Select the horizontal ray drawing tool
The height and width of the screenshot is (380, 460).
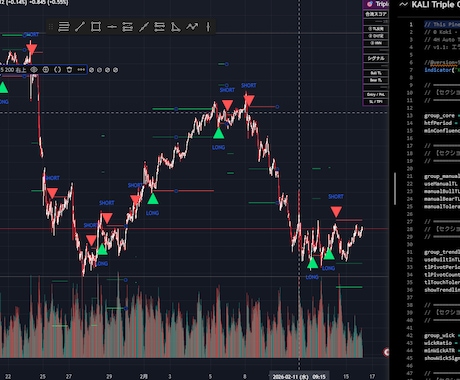pyautogui.click(x=112, y=27)
